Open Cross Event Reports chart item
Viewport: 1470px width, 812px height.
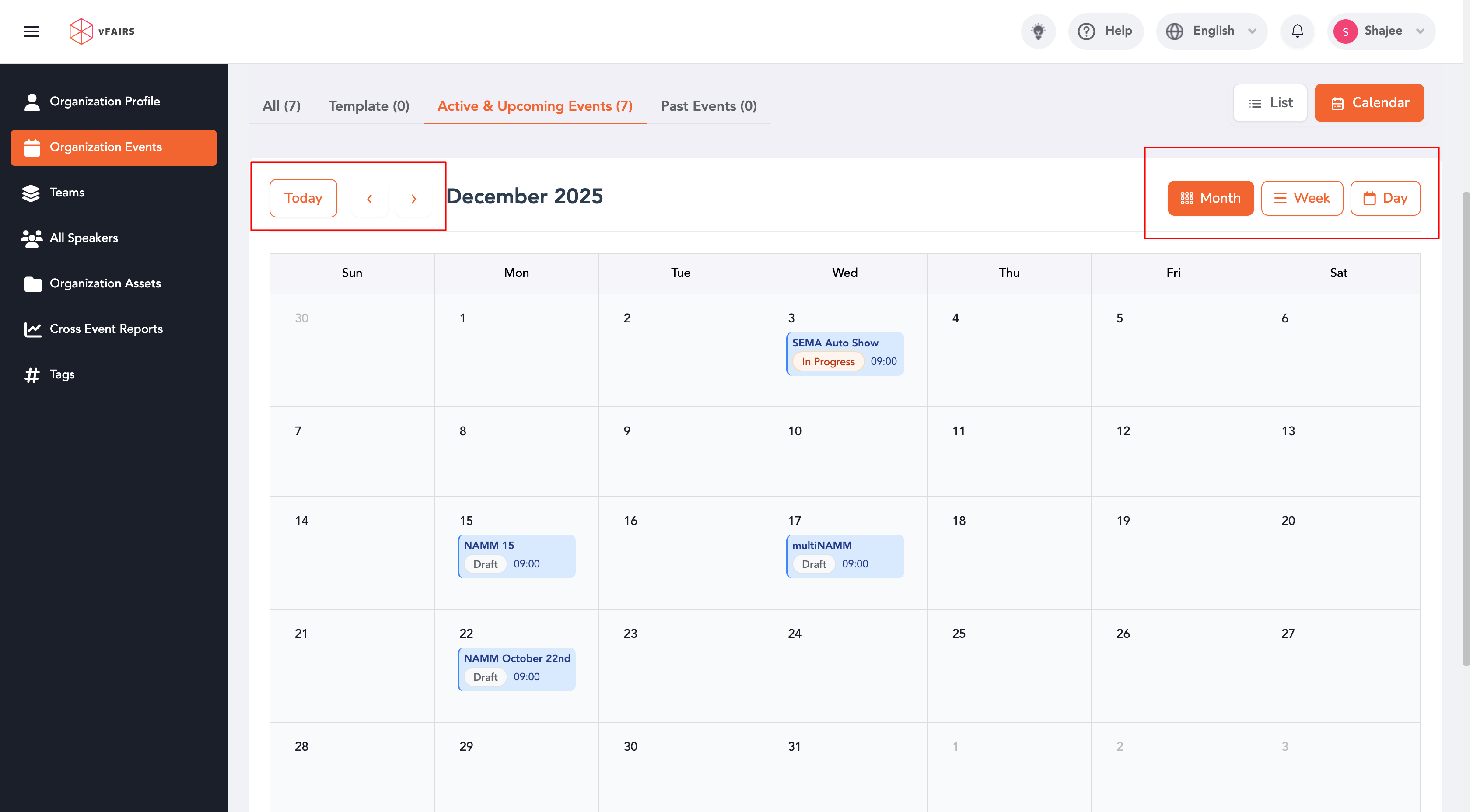coord(105,329)
